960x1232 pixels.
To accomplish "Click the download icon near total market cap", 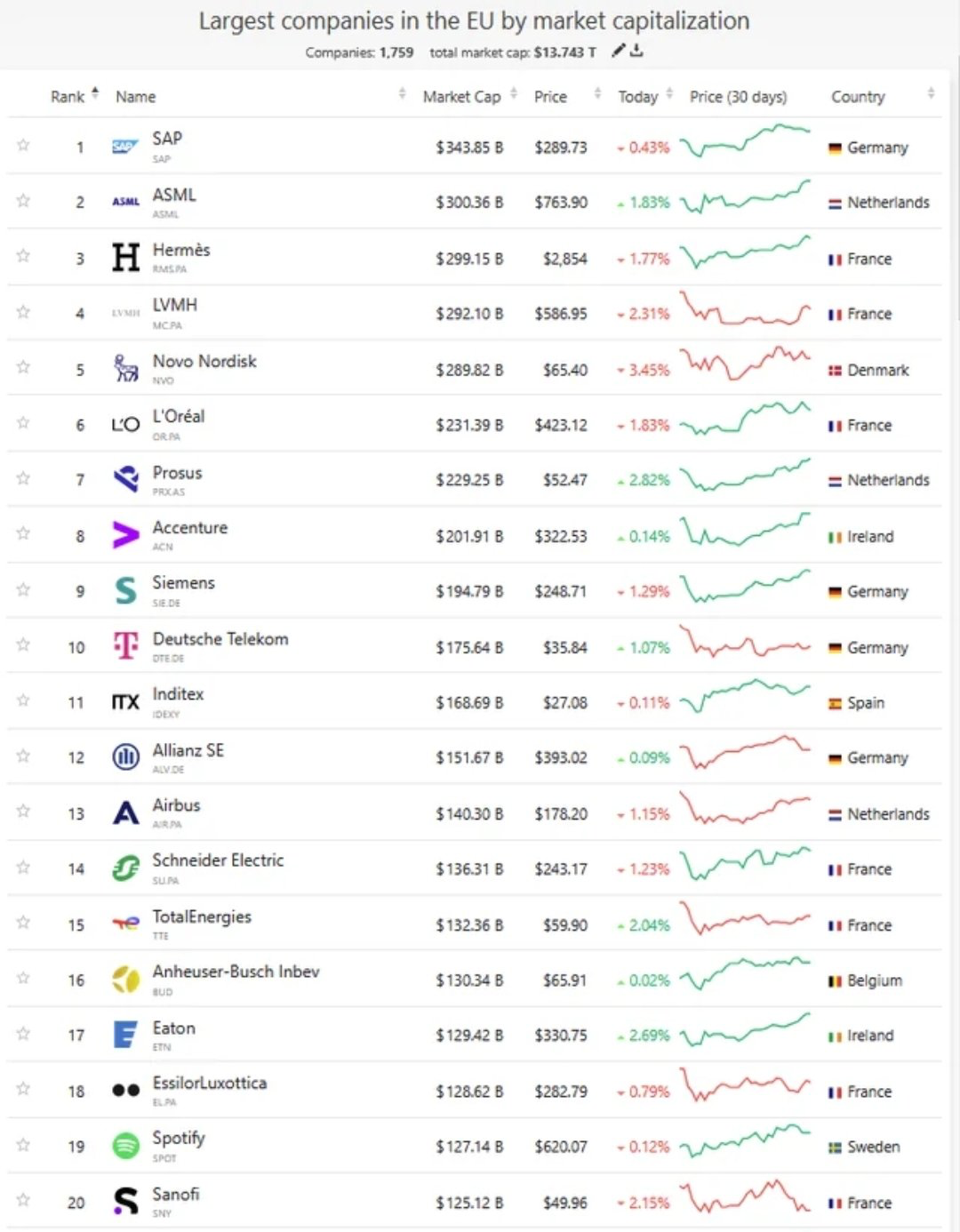I will pos(636,52).
